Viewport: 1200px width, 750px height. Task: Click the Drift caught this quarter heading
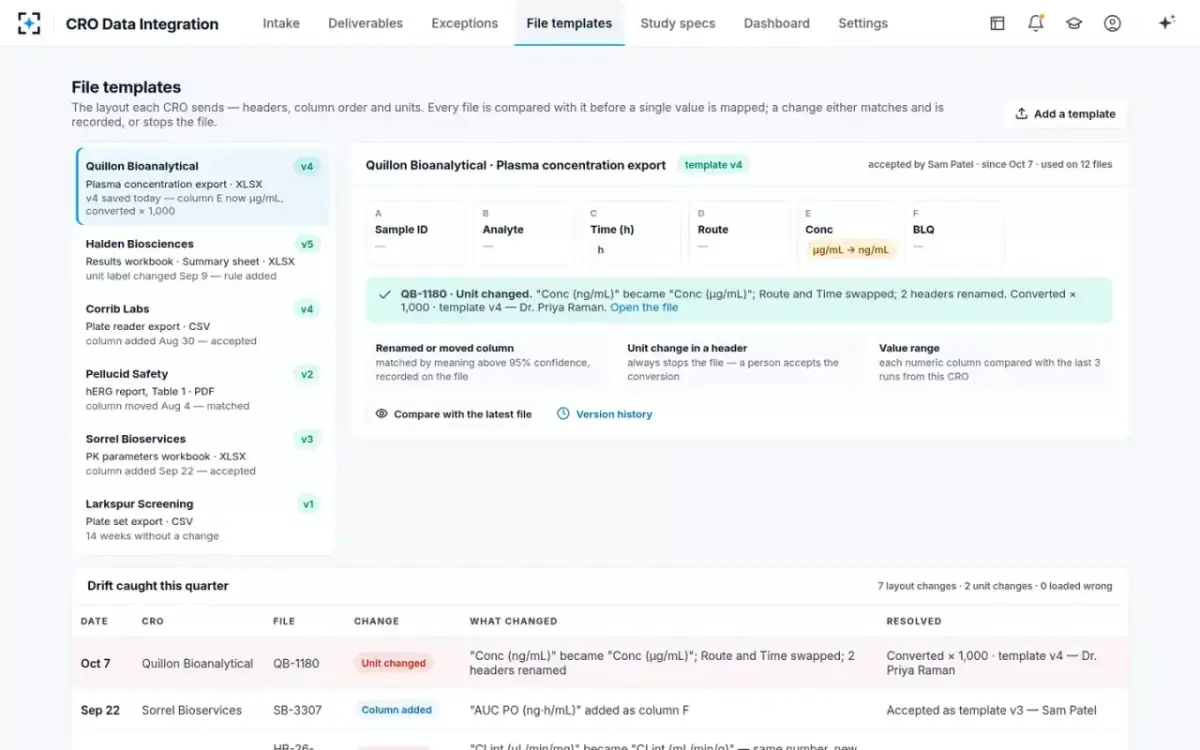158,586
